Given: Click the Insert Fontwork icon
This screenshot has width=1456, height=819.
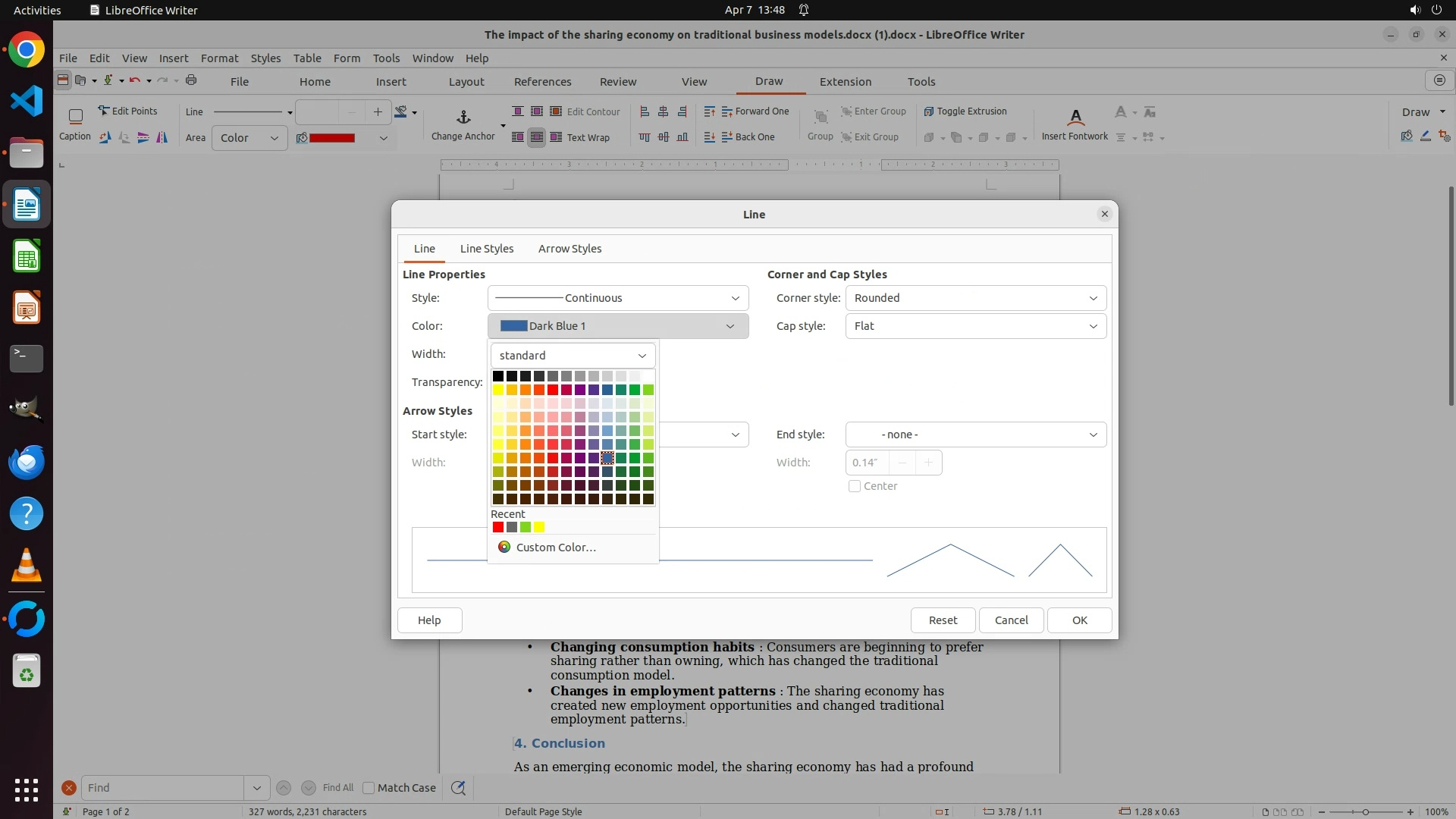Looking at the screenshot, I should 1075,117.
